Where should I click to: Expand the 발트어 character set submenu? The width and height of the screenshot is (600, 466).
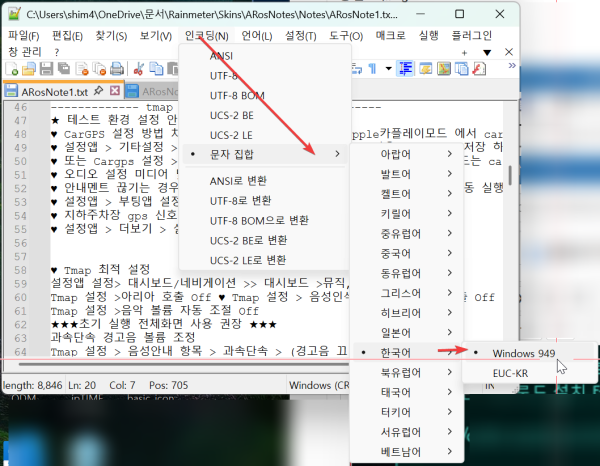(x=406, y=174)
